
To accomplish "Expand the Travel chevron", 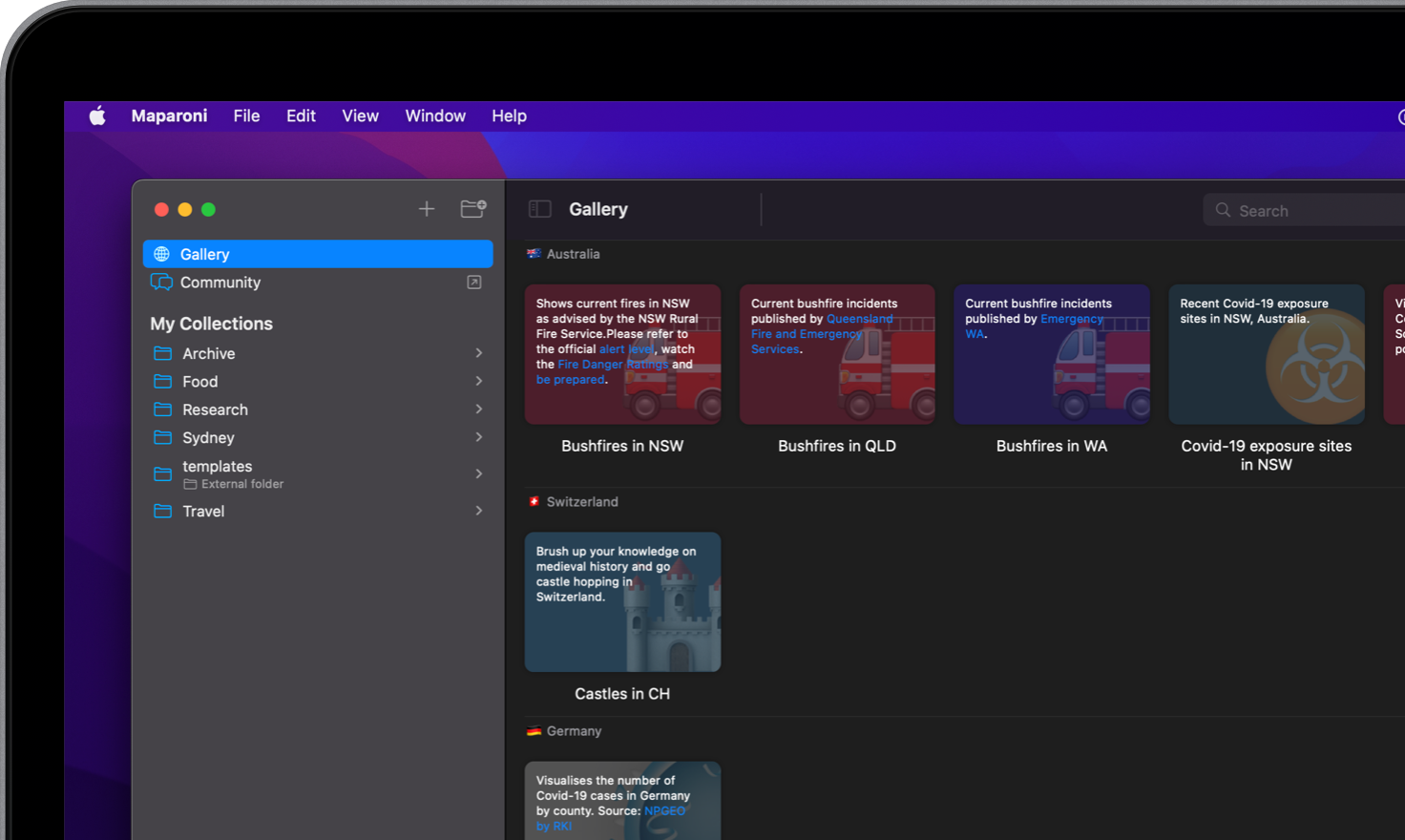I will coord(479,511).
